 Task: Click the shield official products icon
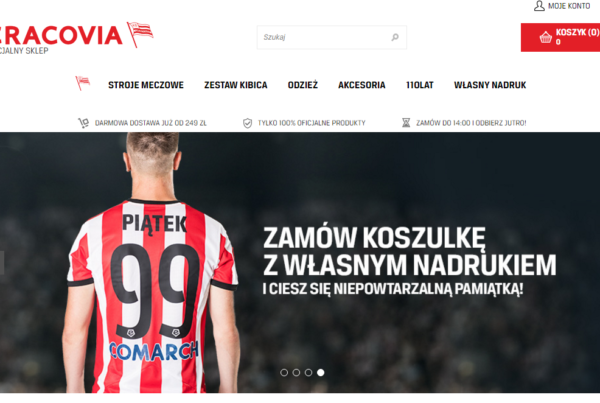[248, 123]
